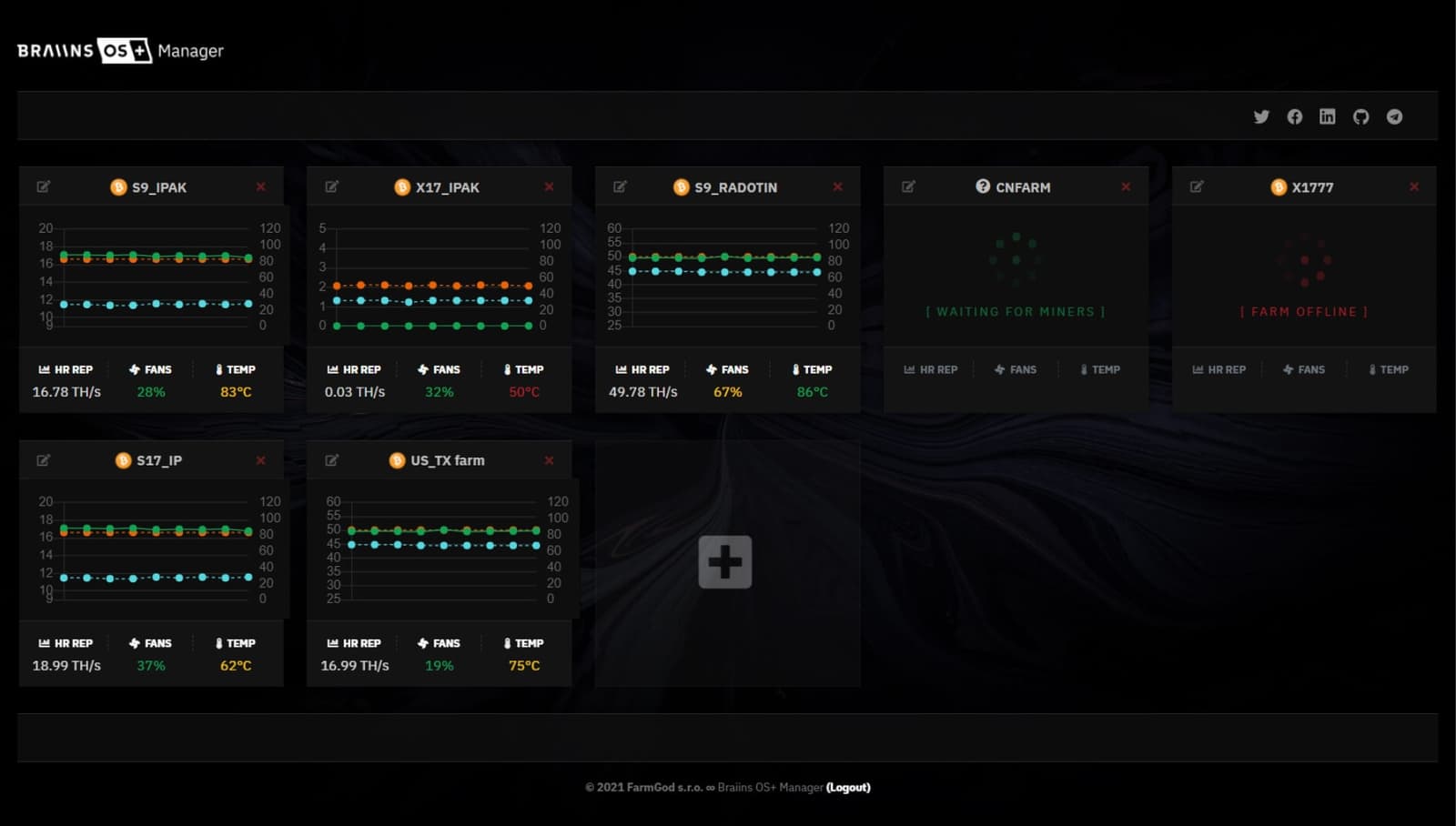The width and height of the screenshot is (1456, 826).
Task: Click the Logout link in footer
Action: tap(848, 788)
